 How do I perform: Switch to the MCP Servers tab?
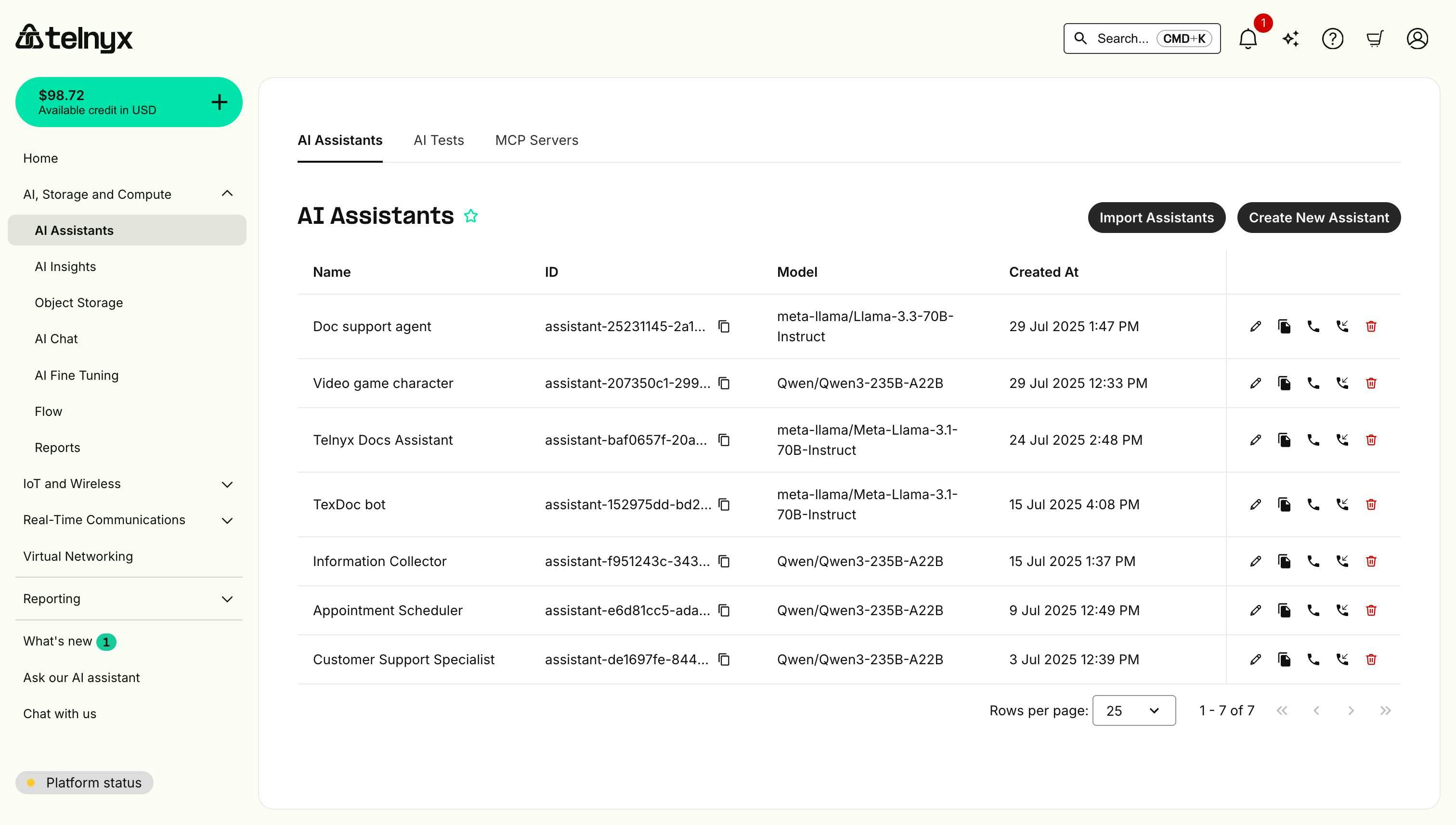(537, 140)
